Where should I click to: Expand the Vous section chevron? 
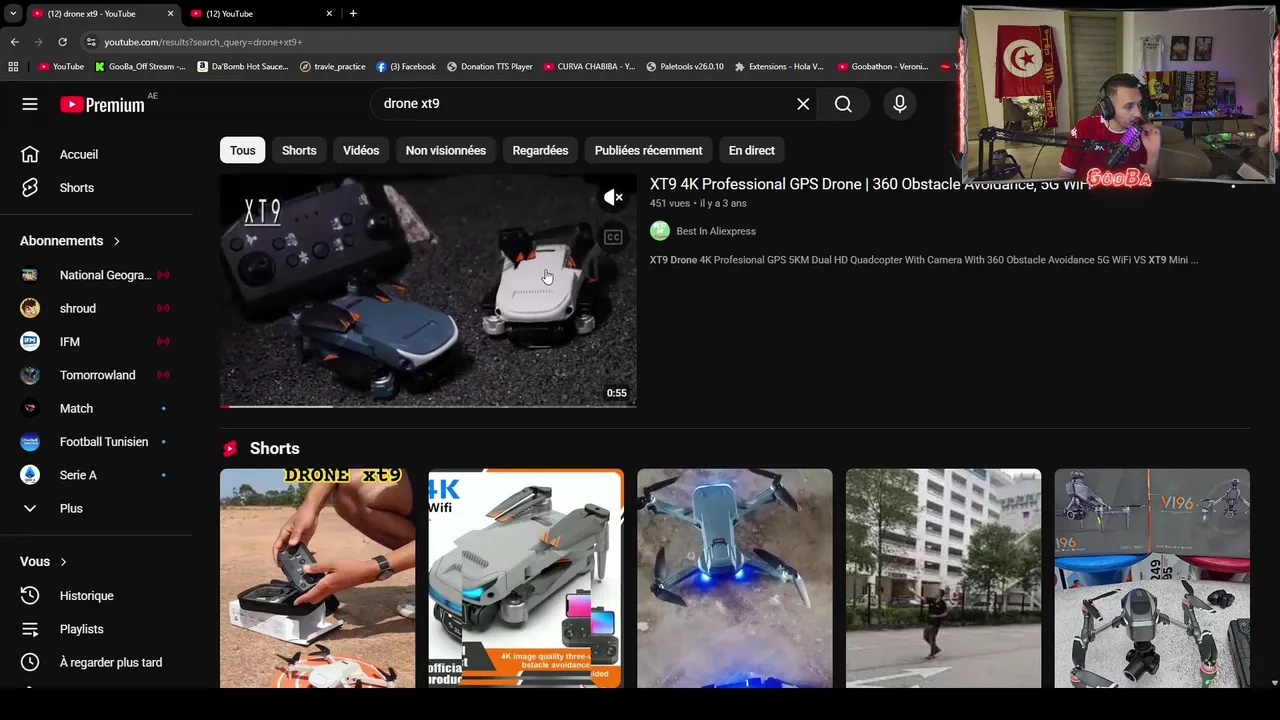(x=63, y=562)
